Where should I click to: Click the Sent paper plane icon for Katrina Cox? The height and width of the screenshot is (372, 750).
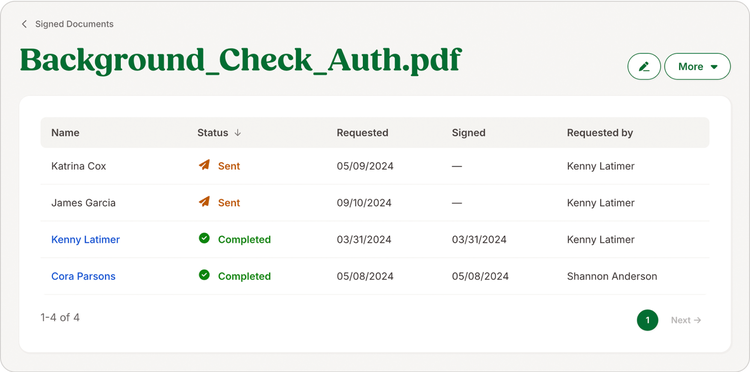click(204, 165)
